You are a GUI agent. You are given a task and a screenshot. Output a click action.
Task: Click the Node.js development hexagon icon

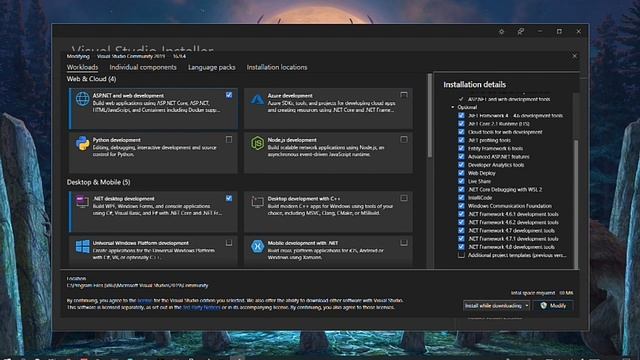[258, 143]
